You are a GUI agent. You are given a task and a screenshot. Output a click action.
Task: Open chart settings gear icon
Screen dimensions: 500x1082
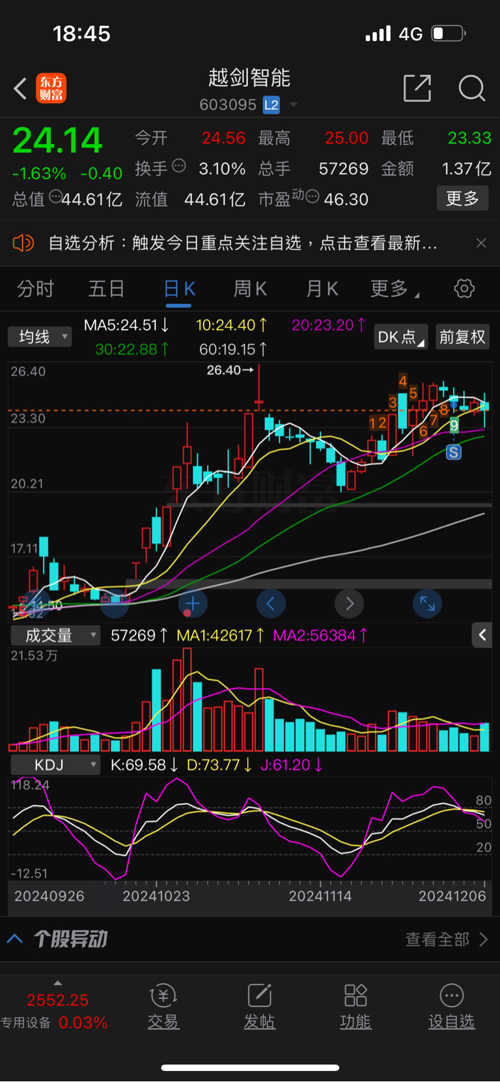(x=465, y=288)
